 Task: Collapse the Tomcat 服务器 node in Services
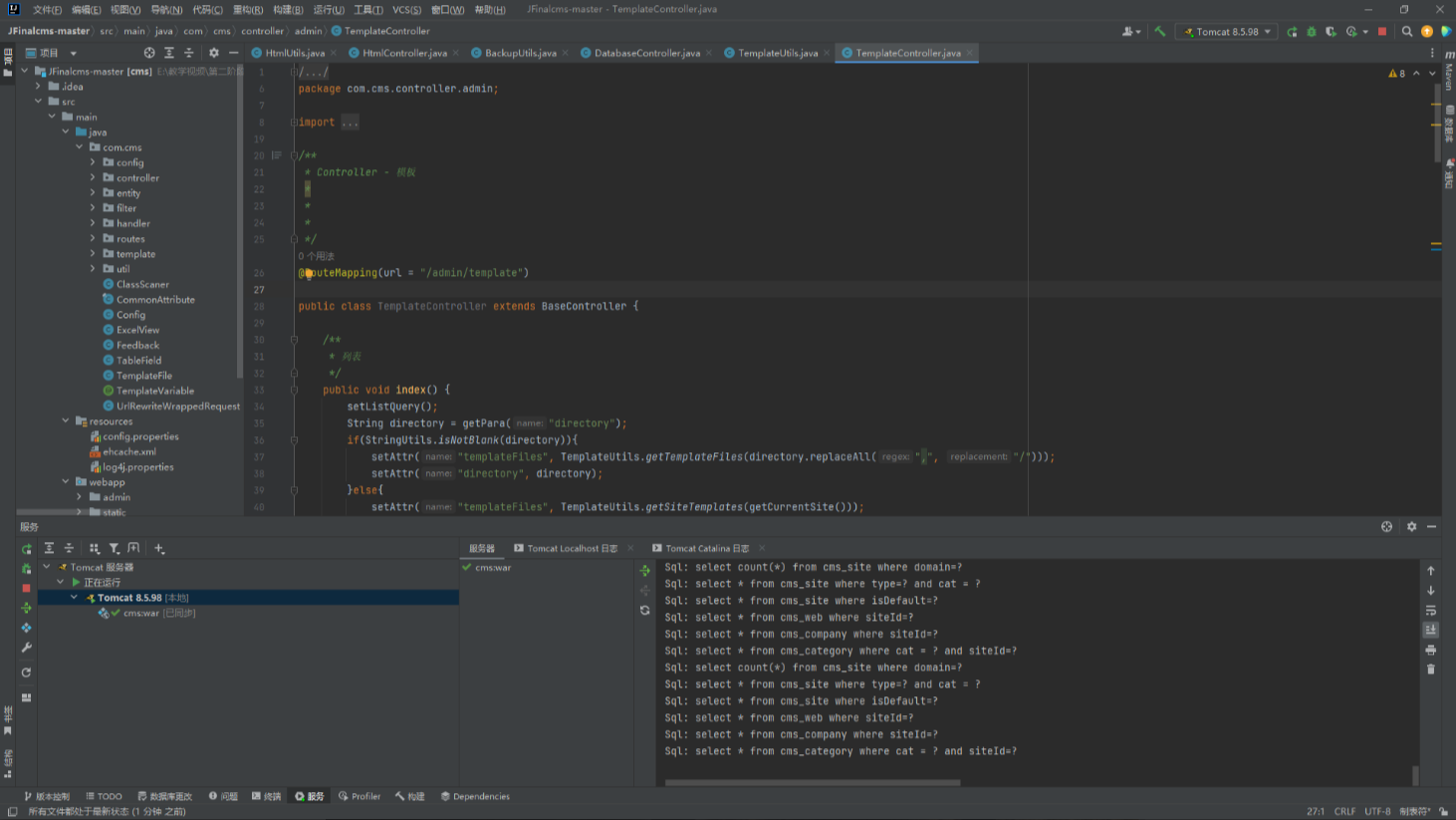pyautogui.click(x=47, y=566)
